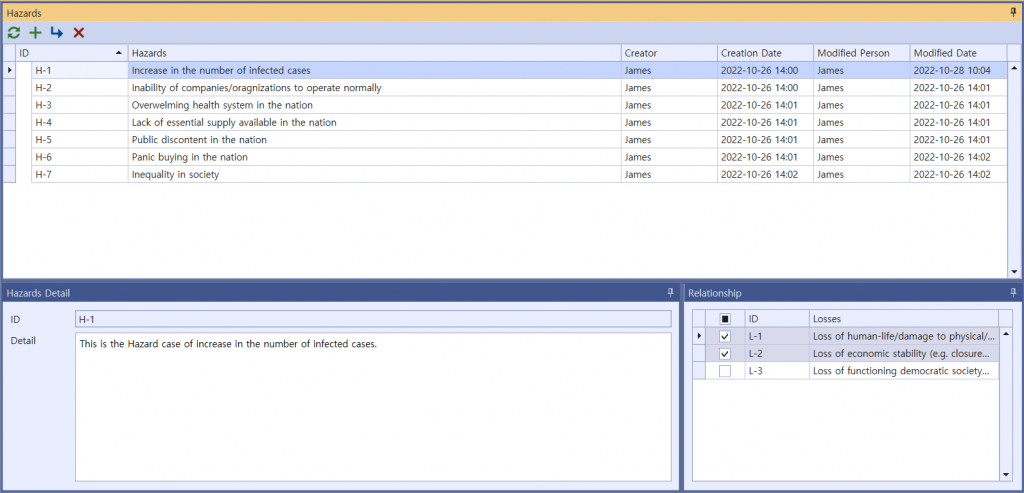Select the Panic buying in the nation row
The width and height of the screenshot is (1024, 493).
pos(189,157)
